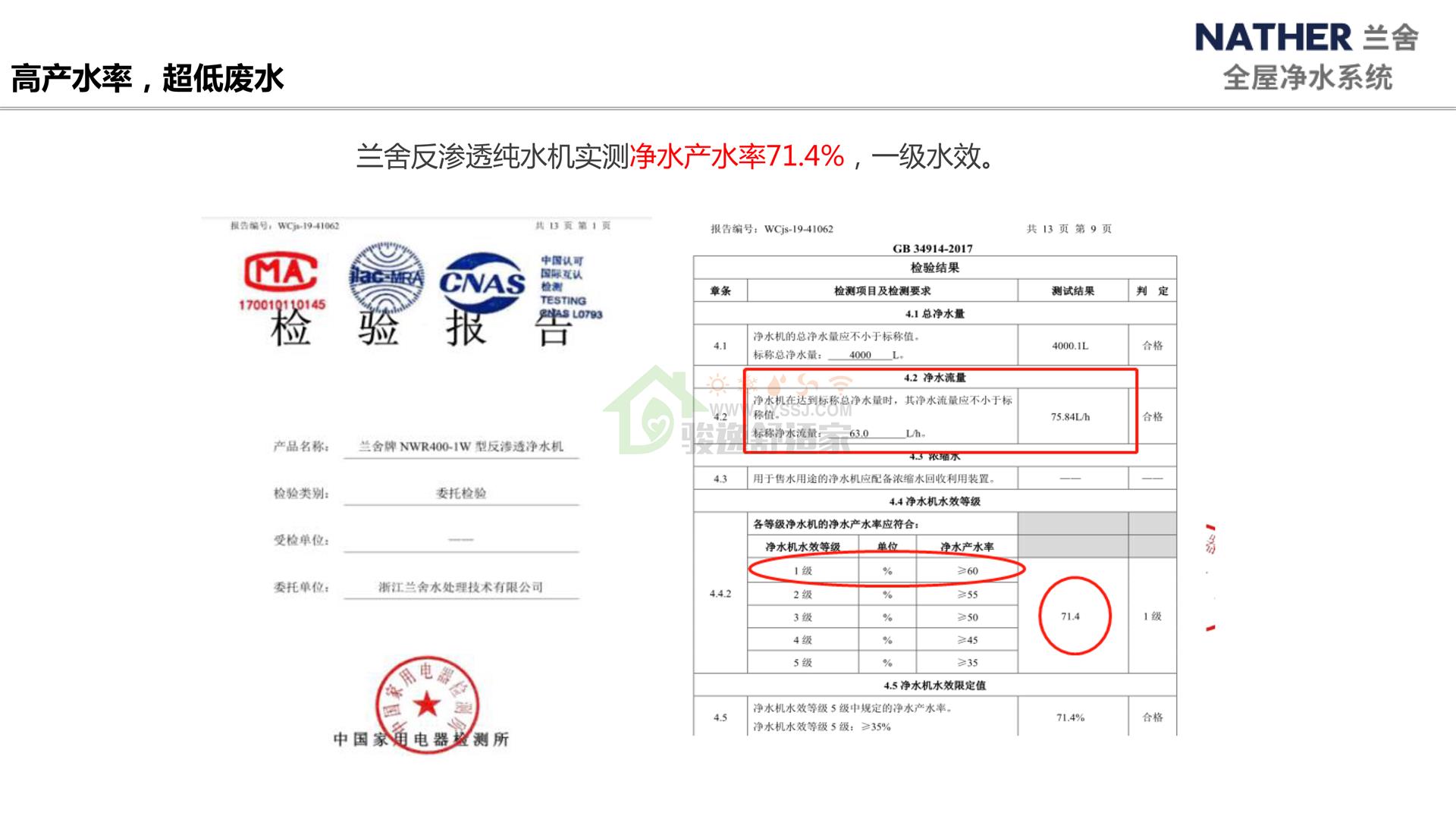This screenshot has height=819, width=1456.
Task: Click the red text 净水产水率71.4%
Action: tap(737, 156)
